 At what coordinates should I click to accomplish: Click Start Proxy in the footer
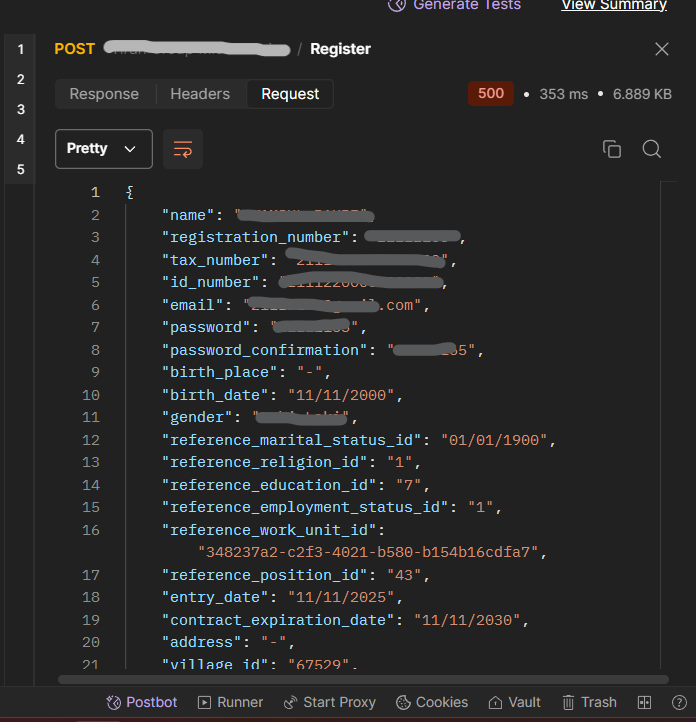click(329, 702)
